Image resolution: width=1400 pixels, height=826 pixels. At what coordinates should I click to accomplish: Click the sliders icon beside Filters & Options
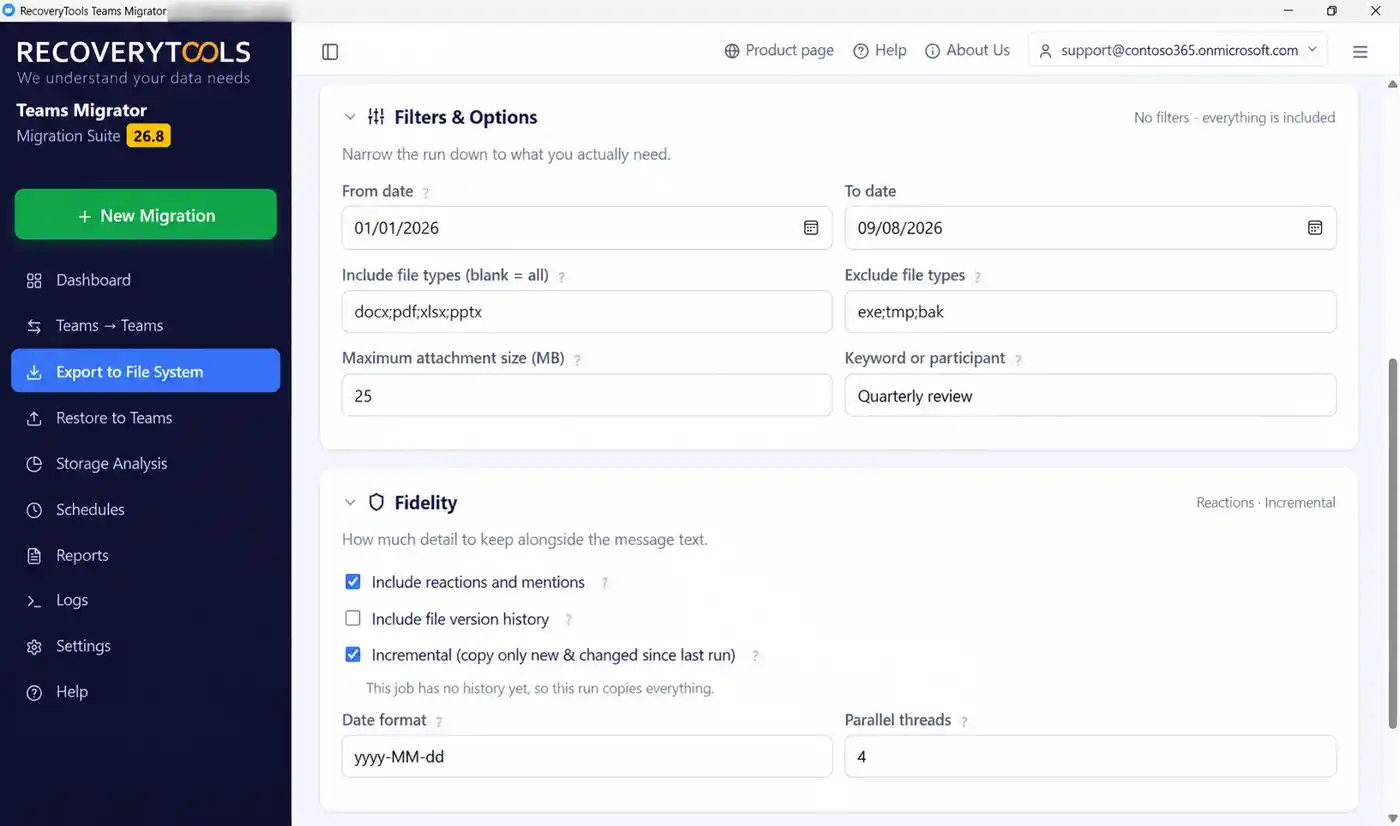click(x=376, y=117)
